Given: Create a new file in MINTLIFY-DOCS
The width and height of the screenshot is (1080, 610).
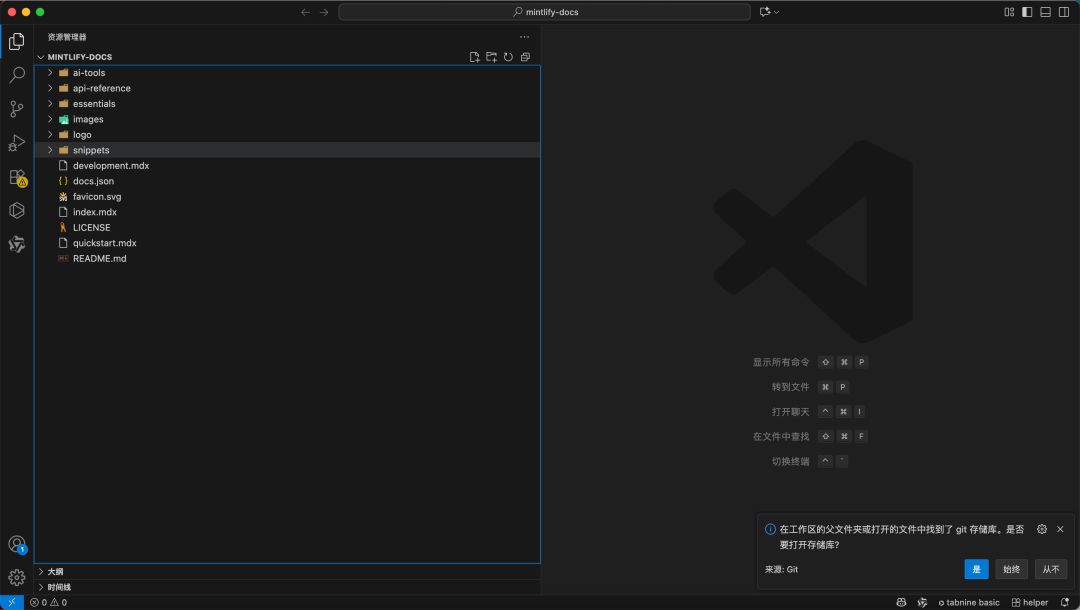Looking at the screenshot, I should pyautogui.click(x=474, y=57).
